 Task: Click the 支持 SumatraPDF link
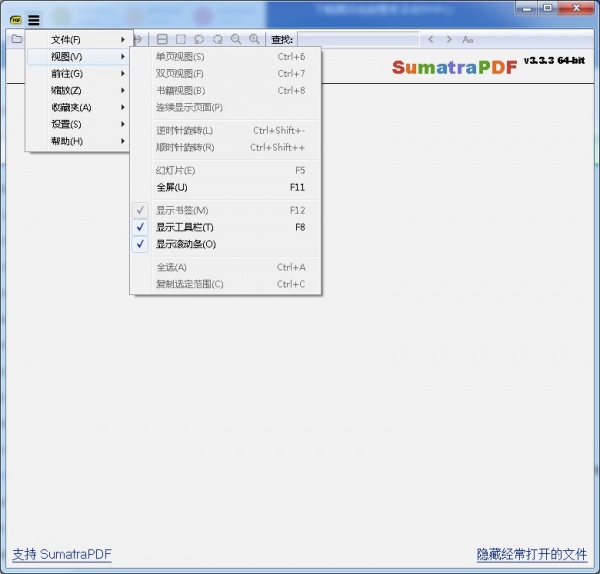(x=61, y=554)
